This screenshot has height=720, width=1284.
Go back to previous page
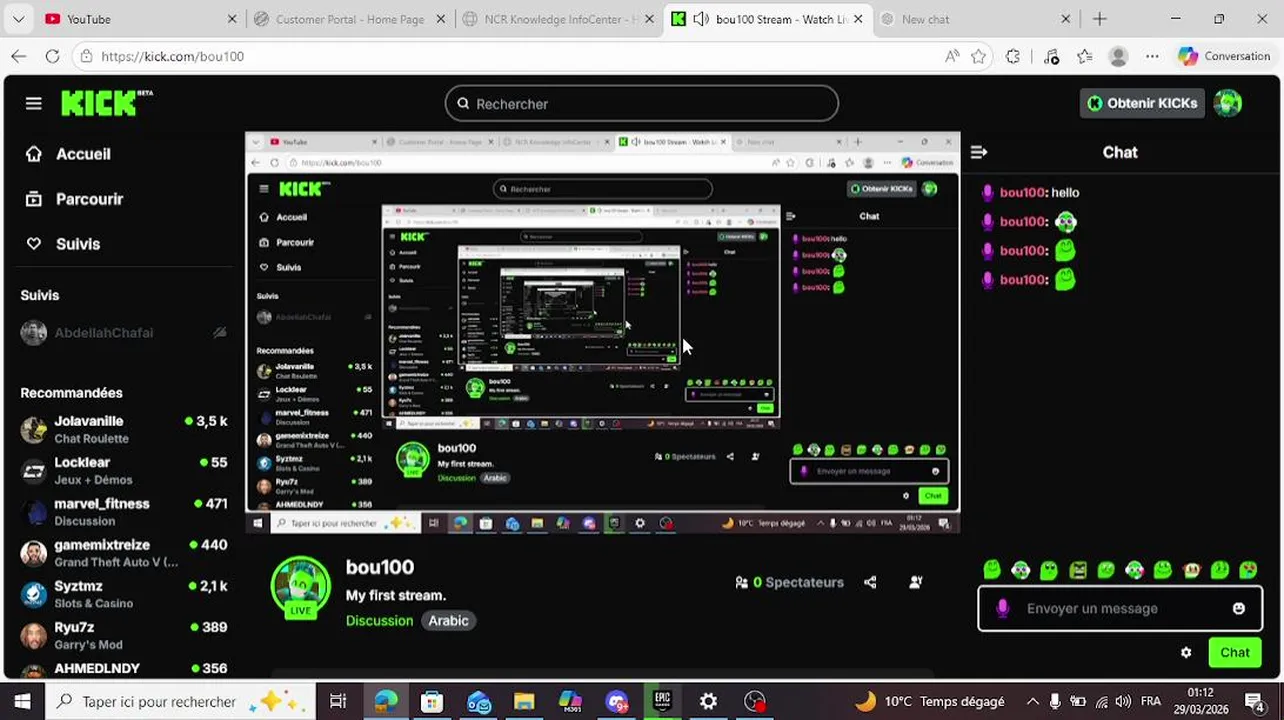point(19,56)
